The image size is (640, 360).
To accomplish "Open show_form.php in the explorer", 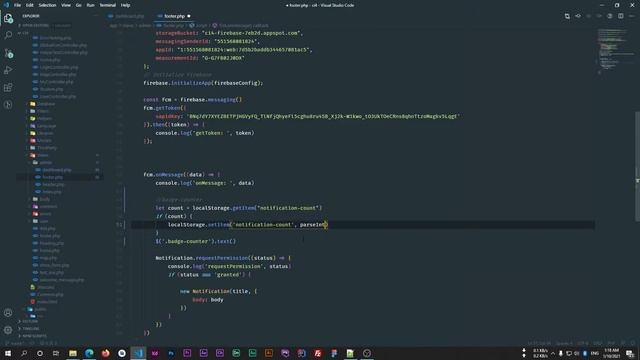I will tap(54, 265).
